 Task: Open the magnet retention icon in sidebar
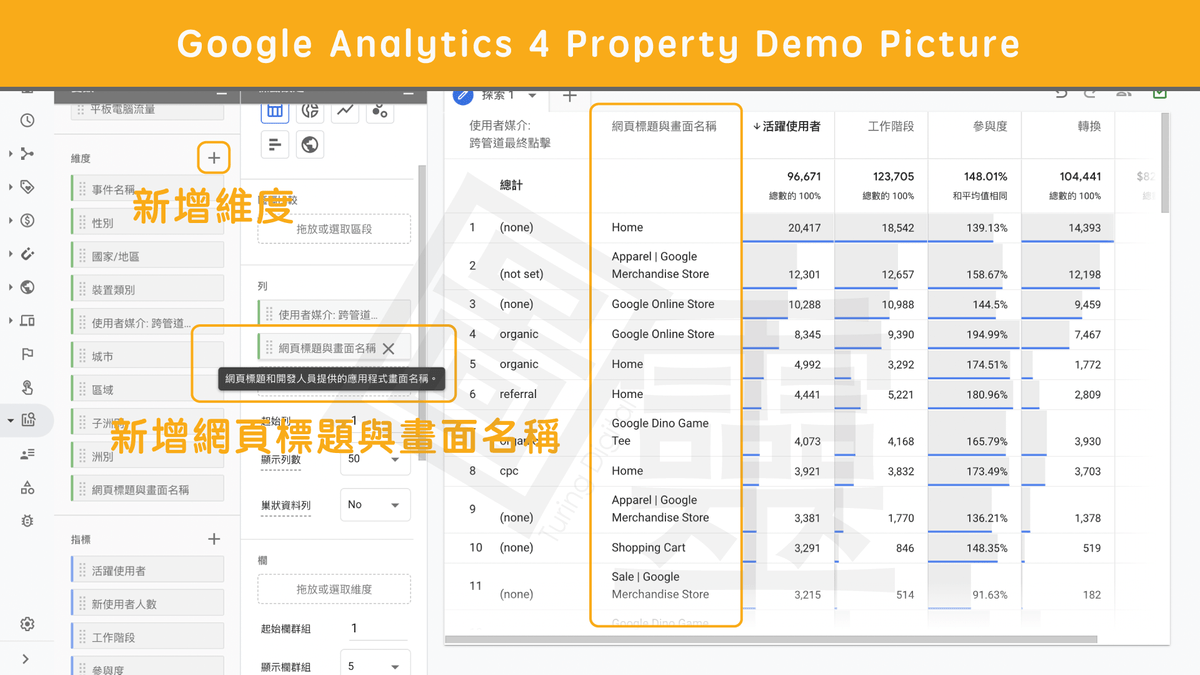(x=27, y=254)
